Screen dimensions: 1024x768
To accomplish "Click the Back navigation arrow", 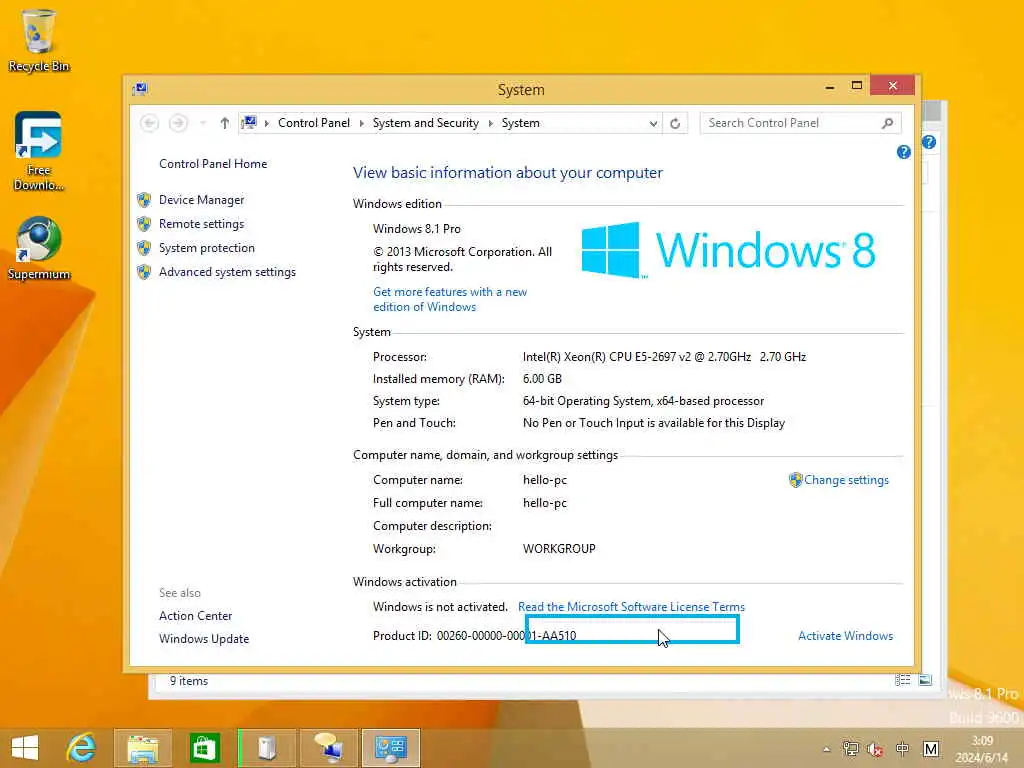I will coord(150,123).
